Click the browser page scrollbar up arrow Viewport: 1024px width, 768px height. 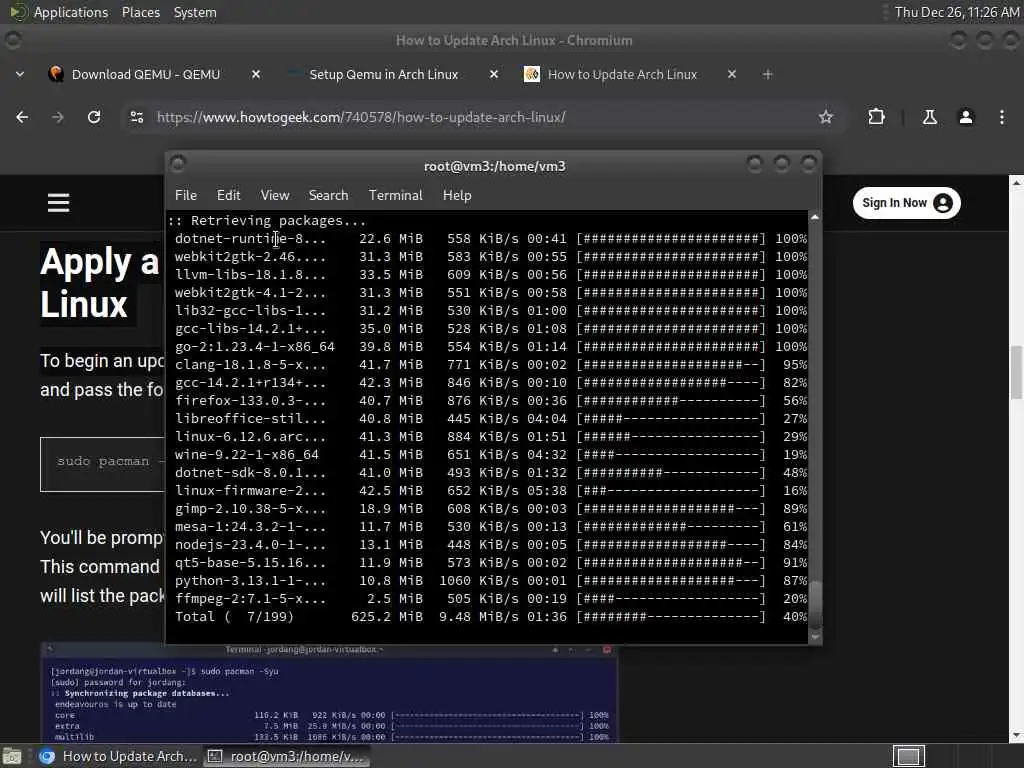[1016, 183]
